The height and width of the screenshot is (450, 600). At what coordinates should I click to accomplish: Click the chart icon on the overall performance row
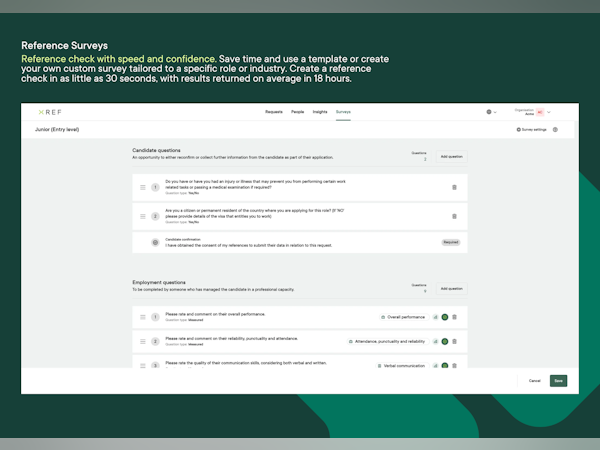click(x=435, y=317)
